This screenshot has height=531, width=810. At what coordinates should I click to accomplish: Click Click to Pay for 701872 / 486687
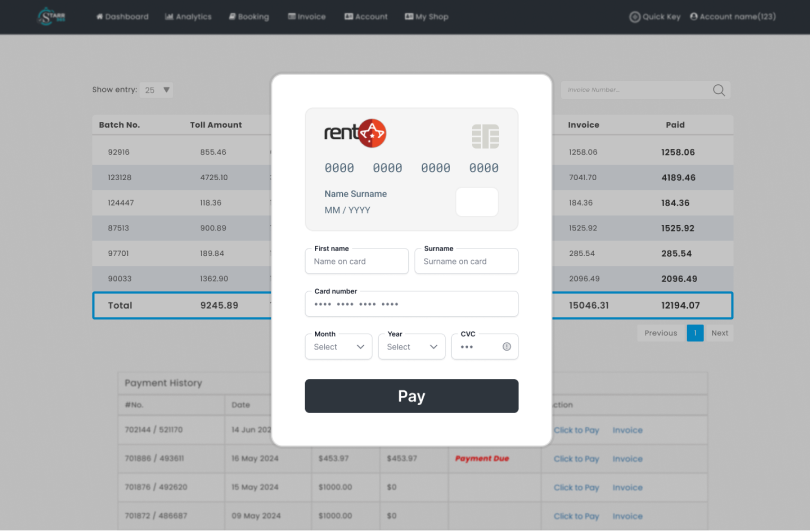point(576,516)
